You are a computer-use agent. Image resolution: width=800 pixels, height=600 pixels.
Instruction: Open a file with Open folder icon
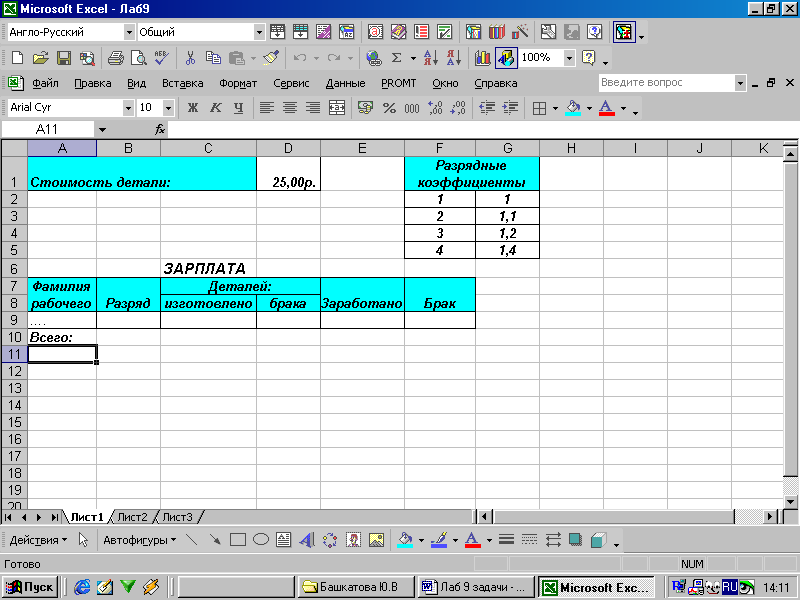[40, 58]
